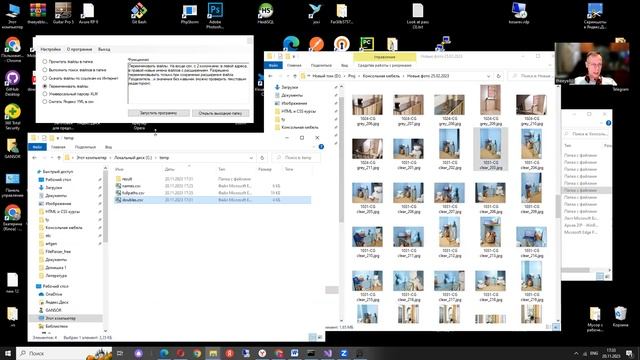The height and width of the screenshot is (360, 640).
Task: Open address history dropdown in photo window
Action: (x=488, y=76)
